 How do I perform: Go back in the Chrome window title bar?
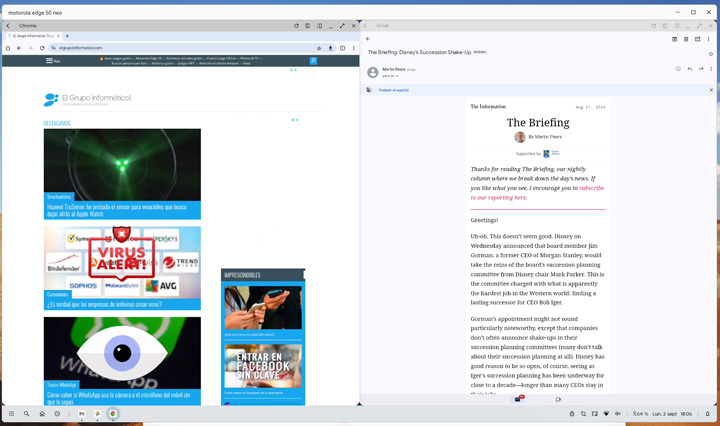pos(8,26)
